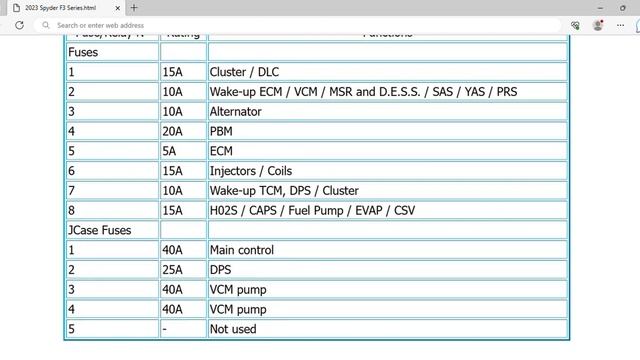Select fuse number '8' cell
Image resolution: width=640 pixels, height=360 pixels.
tap(113, 210)
